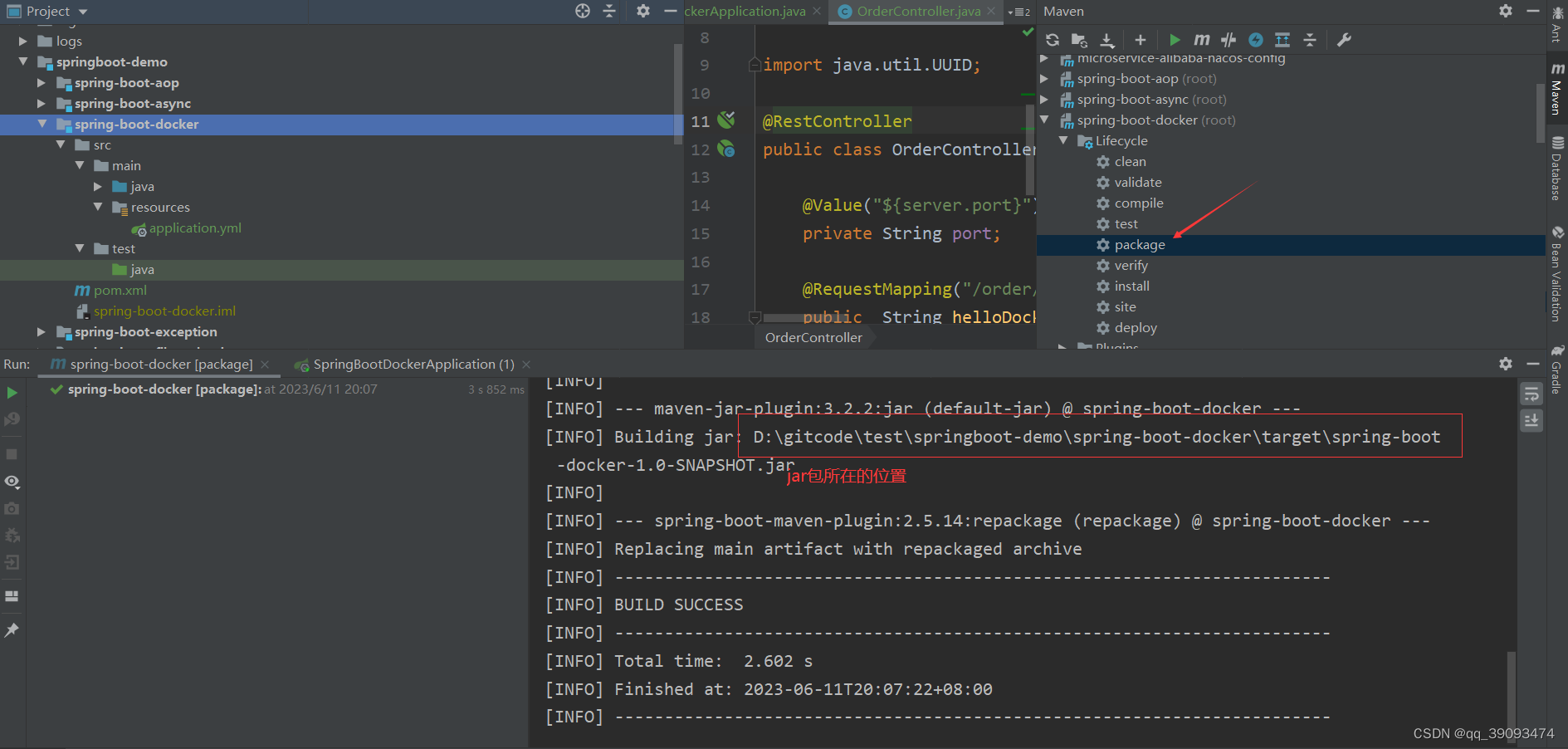
Task: Hide the Project tool window
Action: pos(671,11)
